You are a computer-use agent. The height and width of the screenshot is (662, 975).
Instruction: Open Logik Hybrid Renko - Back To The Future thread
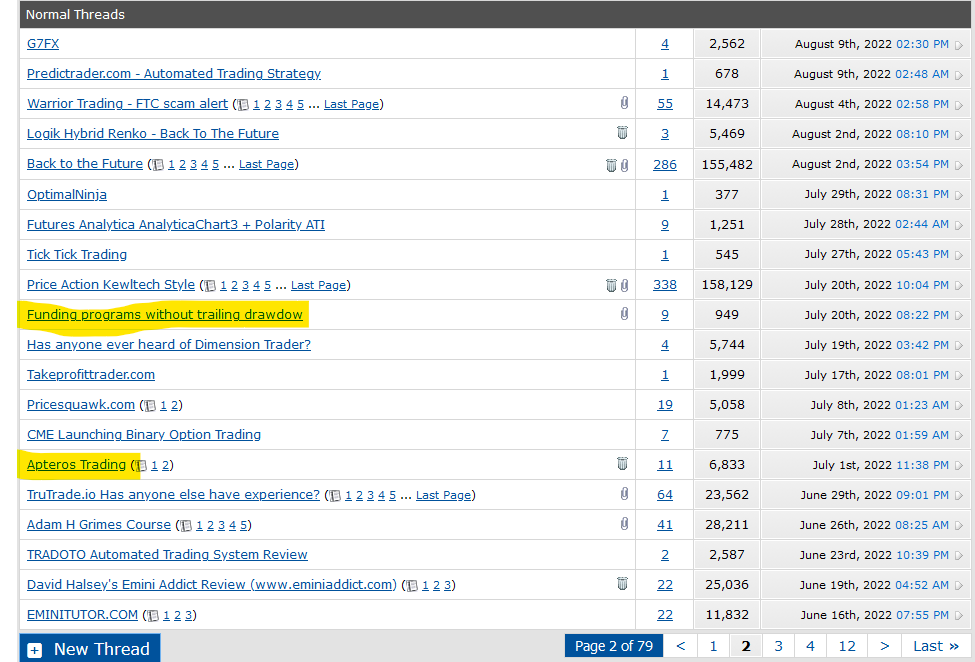(x=152, y=134)
